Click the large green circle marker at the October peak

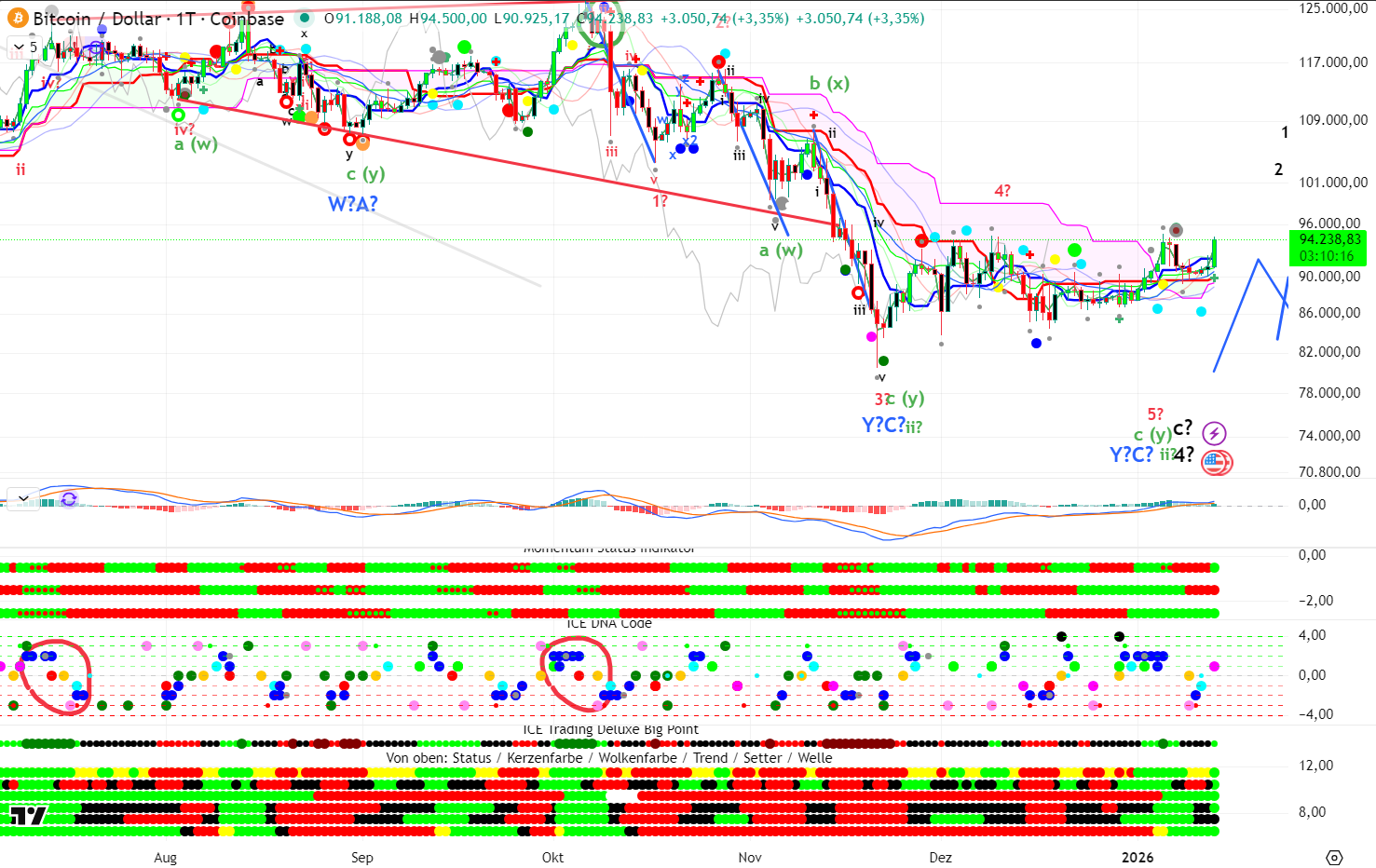coord(599,22)
